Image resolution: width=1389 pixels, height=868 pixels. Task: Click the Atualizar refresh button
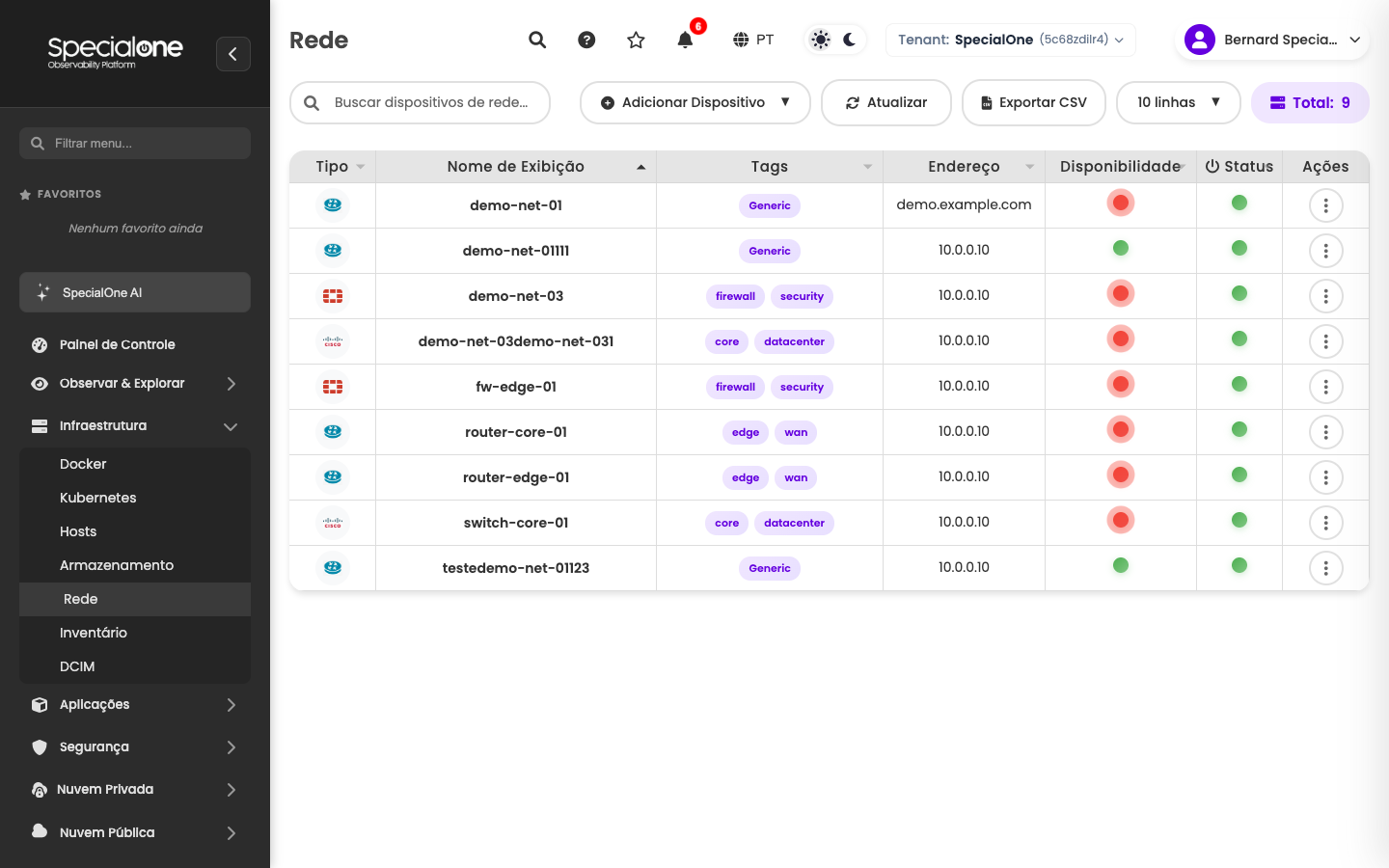pyautogui.click(x=886, y=102)
